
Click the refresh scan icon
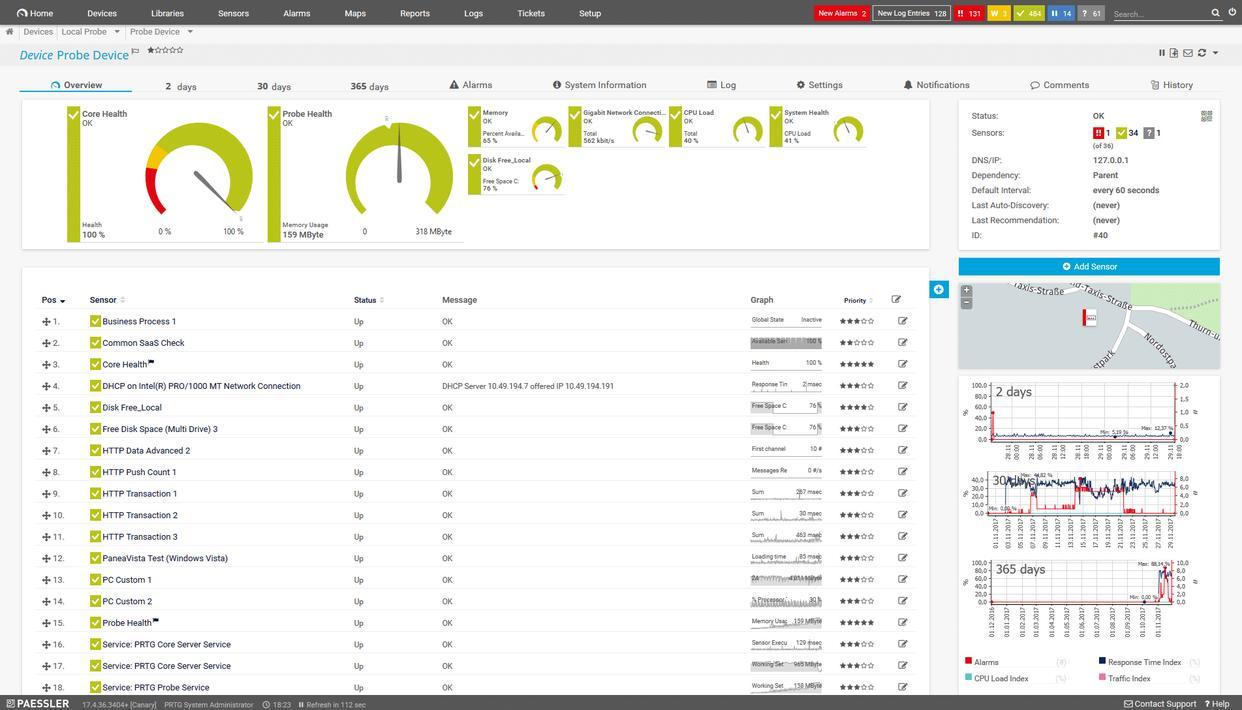(x=1202, y=53)
